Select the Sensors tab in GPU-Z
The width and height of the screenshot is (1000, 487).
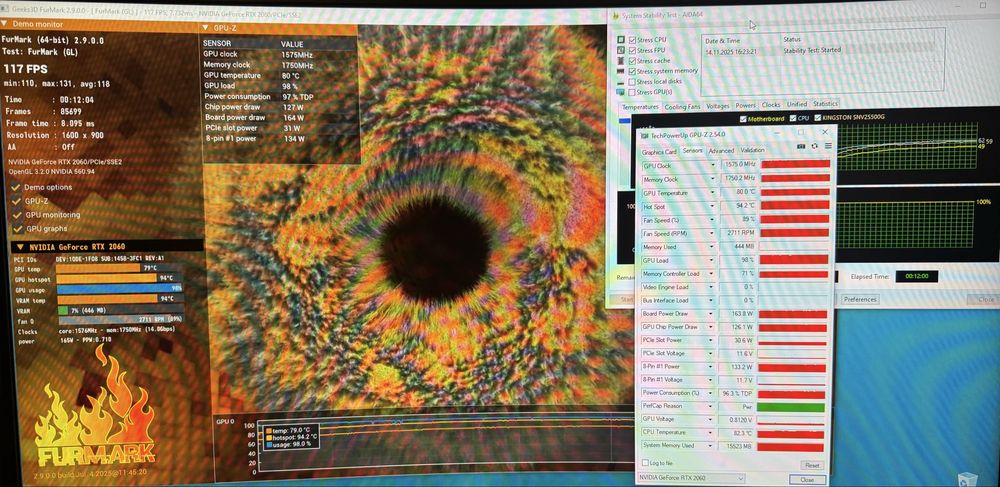(x=693, y=151)
